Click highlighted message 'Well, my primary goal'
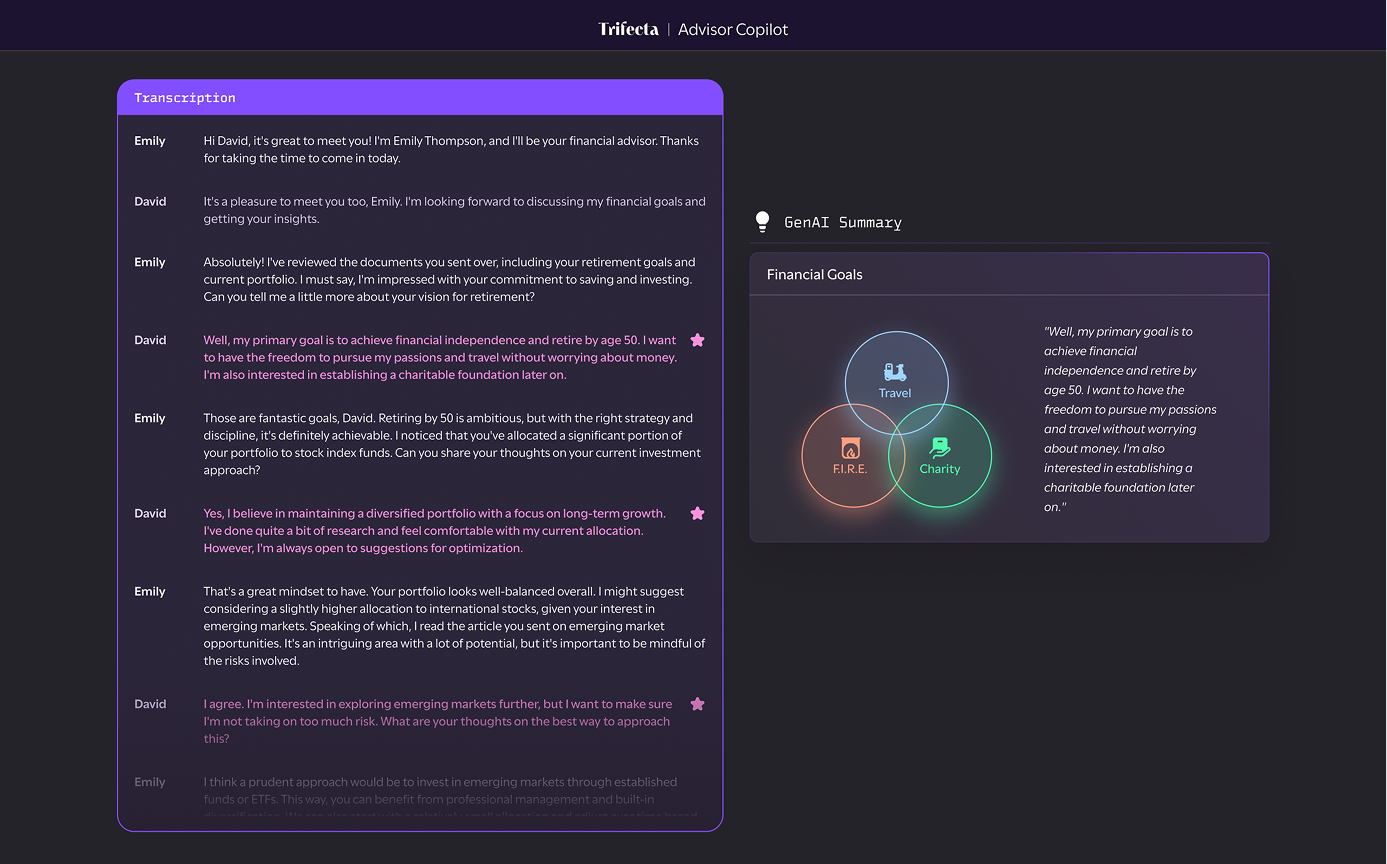Screen dimensions: 1387x864 coord(440,358)
